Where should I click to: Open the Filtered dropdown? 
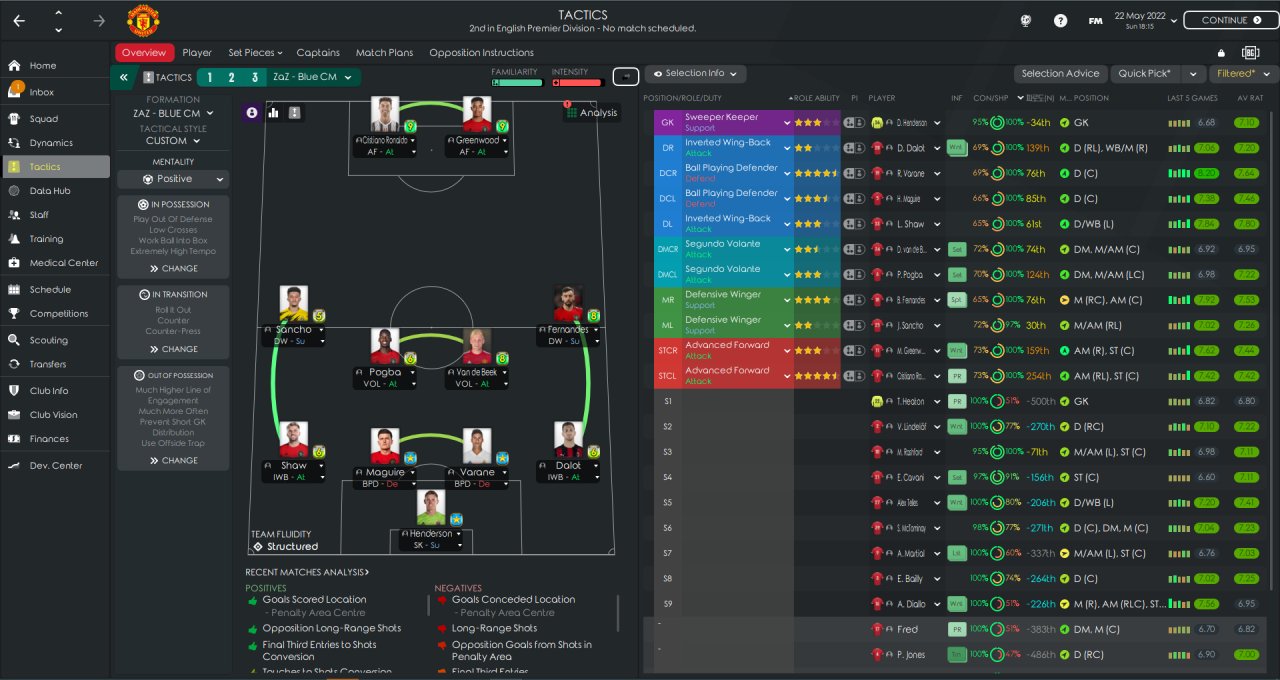[x=1243, y=73]
